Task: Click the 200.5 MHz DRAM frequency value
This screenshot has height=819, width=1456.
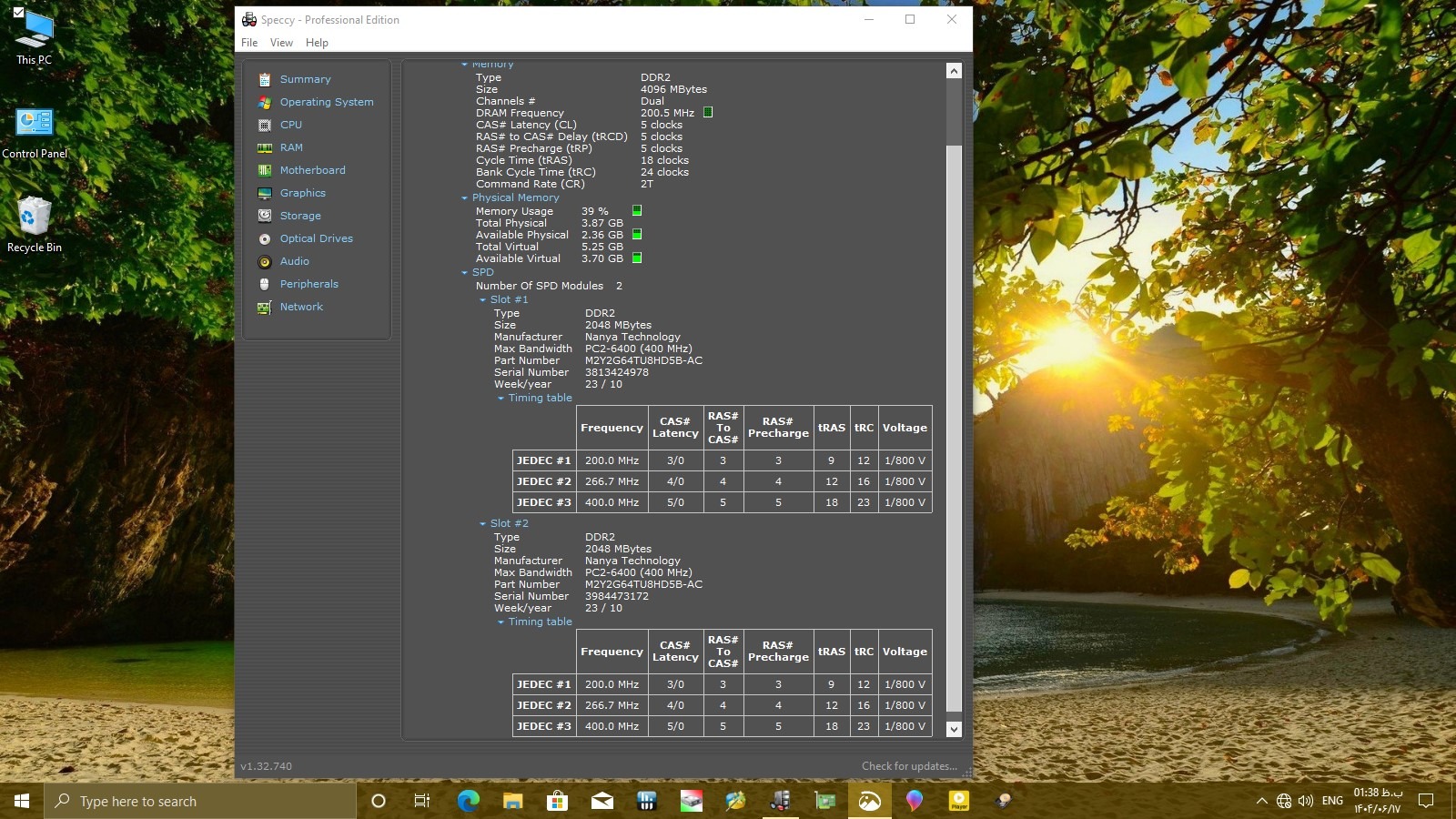Action: click(x=667, y=113)
